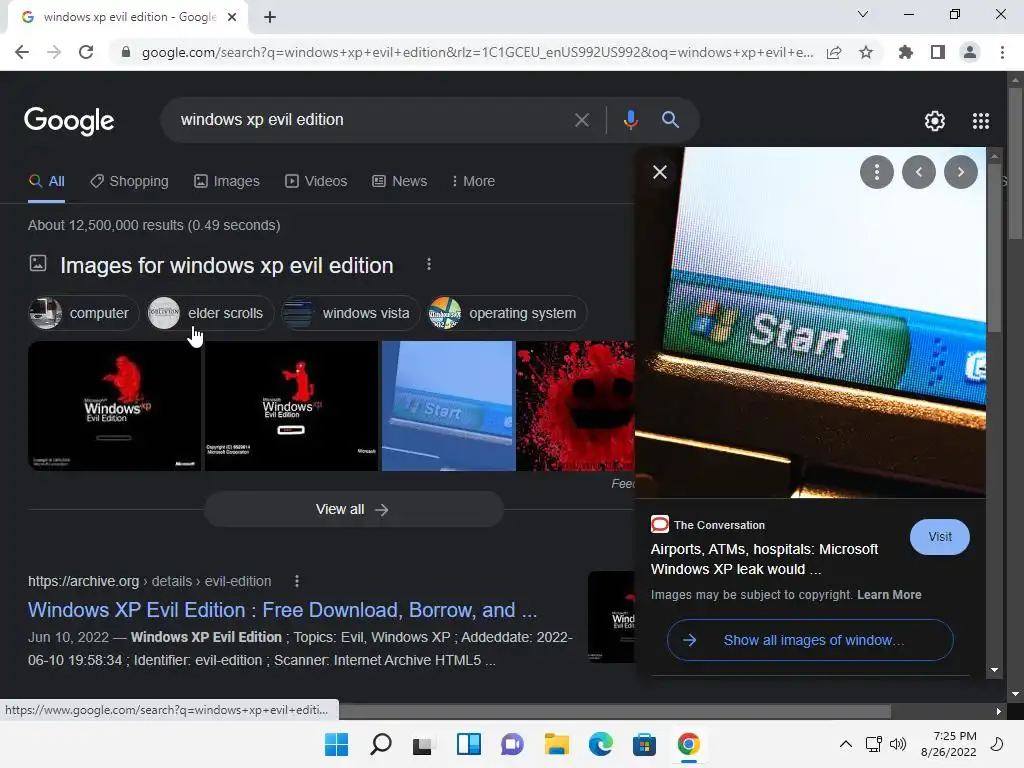The height and width of the screenshot is (768, 1024).
Task: Open a new browser tab
Action: pyautogui.click(x=270, y=17)
